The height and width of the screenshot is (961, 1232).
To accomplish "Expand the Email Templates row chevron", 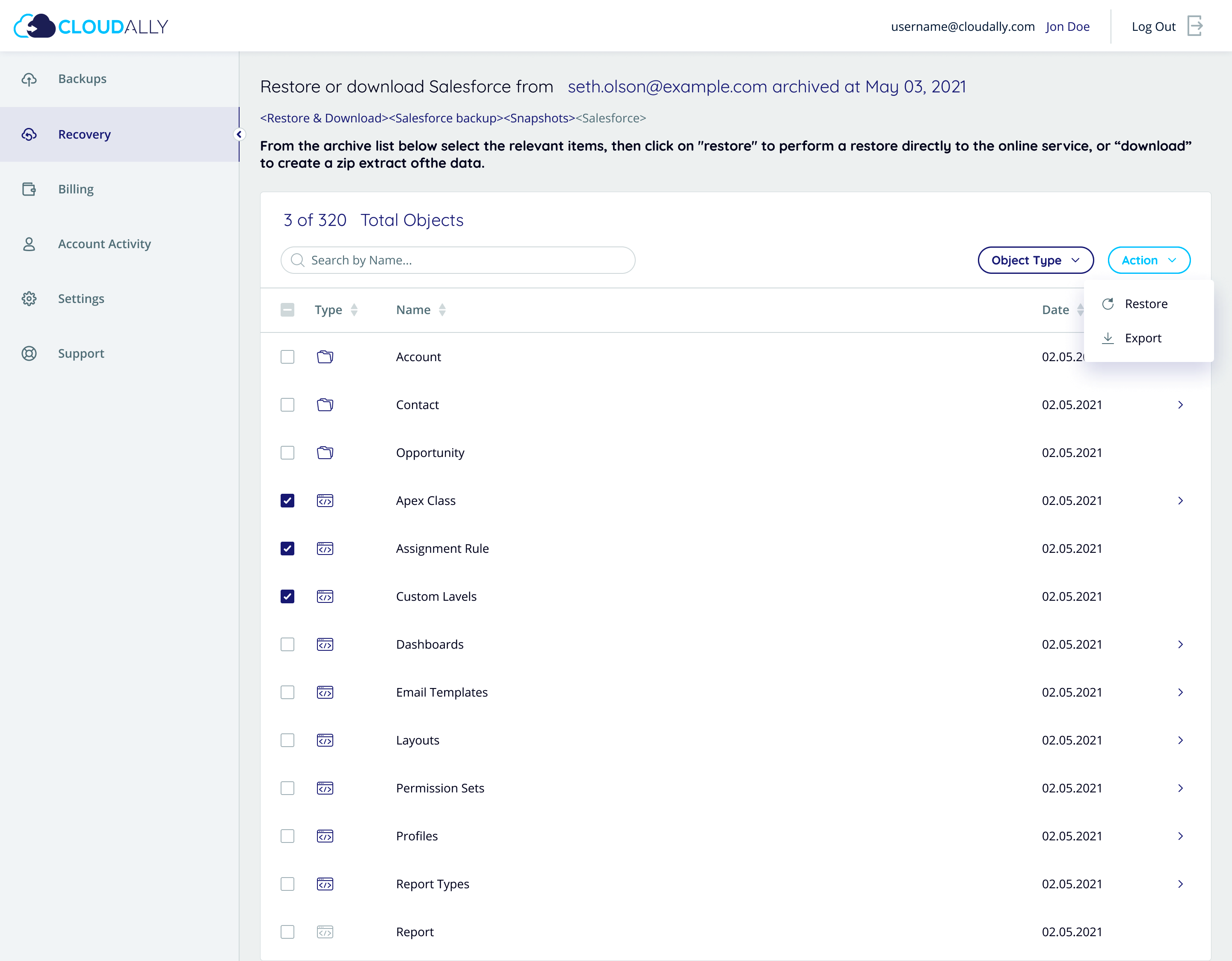I will tap(1180, 692).
